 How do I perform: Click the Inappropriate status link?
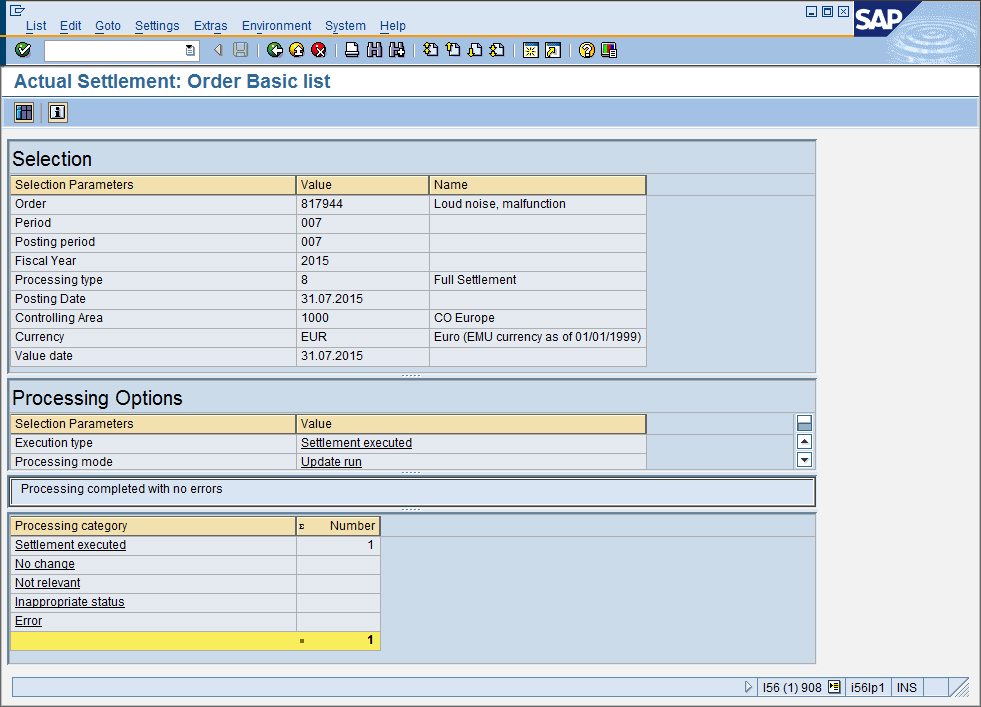coord(69,602)
